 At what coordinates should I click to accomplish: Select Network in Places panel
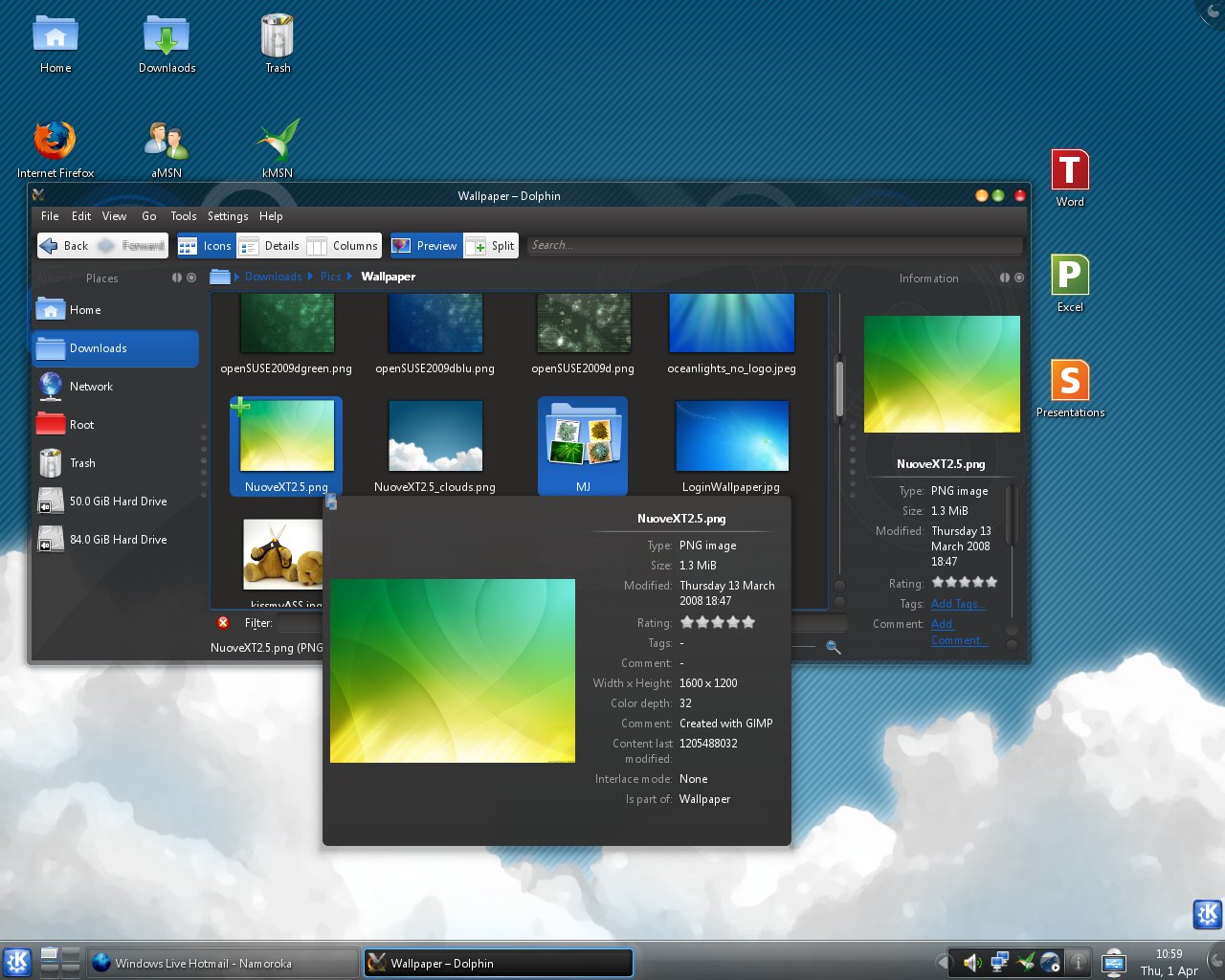click(x=115, y=387)
